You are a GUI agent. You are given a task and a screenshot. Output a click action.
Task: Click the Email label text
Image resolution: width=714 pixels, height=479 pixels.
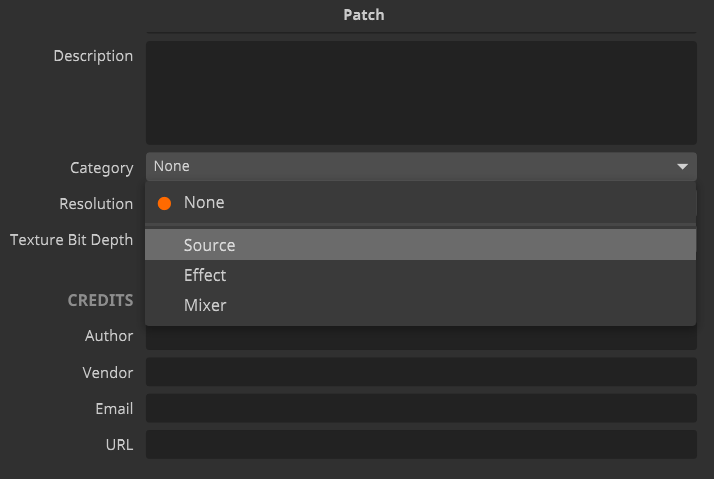click(x=114, y=409)
